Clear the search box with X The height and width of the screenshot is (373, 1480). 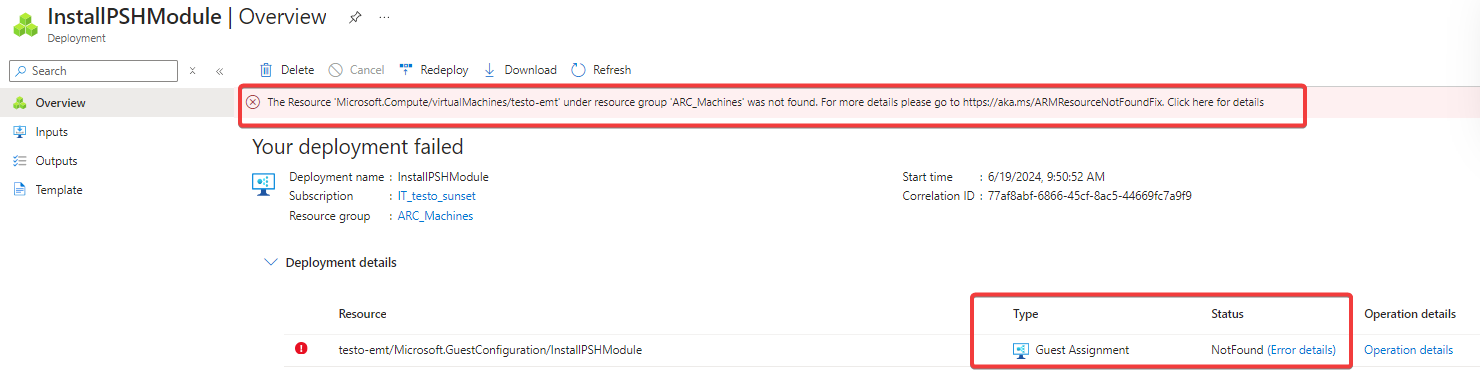[x=192, y=71]
